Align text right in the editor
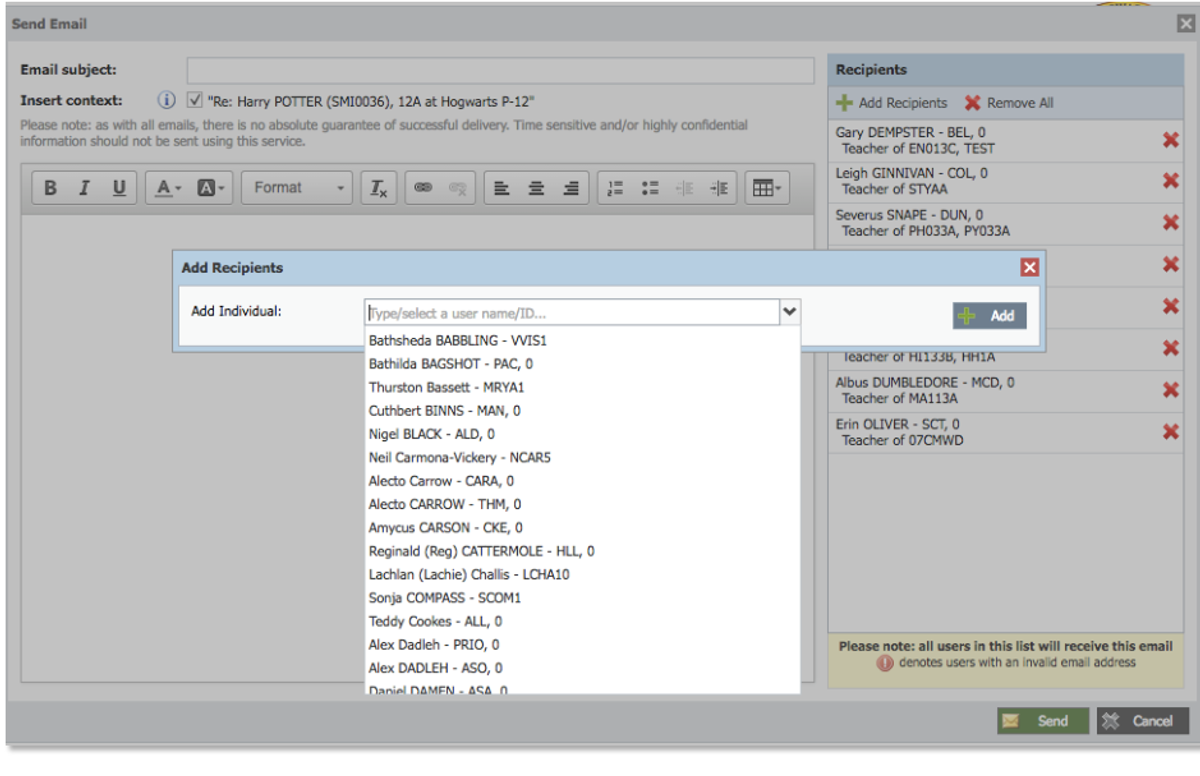This screenshot has height=776, width=1200. [571, 188]
